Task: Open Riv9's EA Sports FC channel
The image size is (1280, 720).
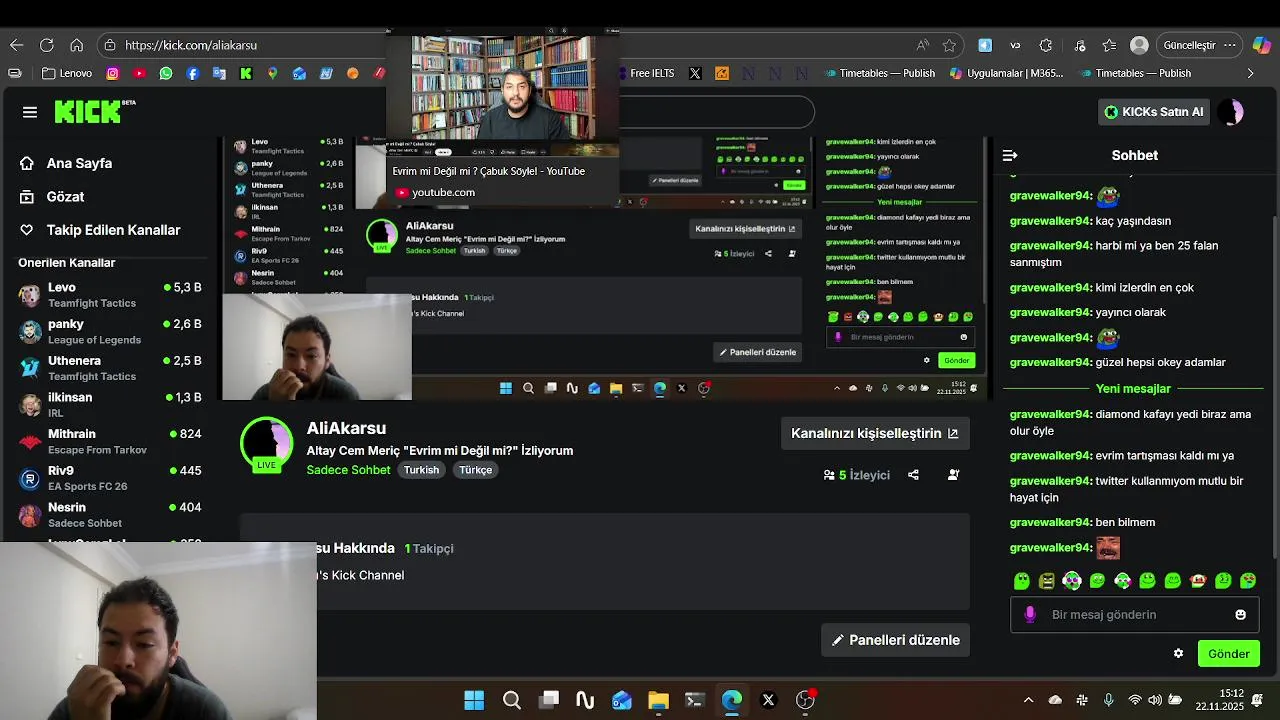Action: (110, 478)
